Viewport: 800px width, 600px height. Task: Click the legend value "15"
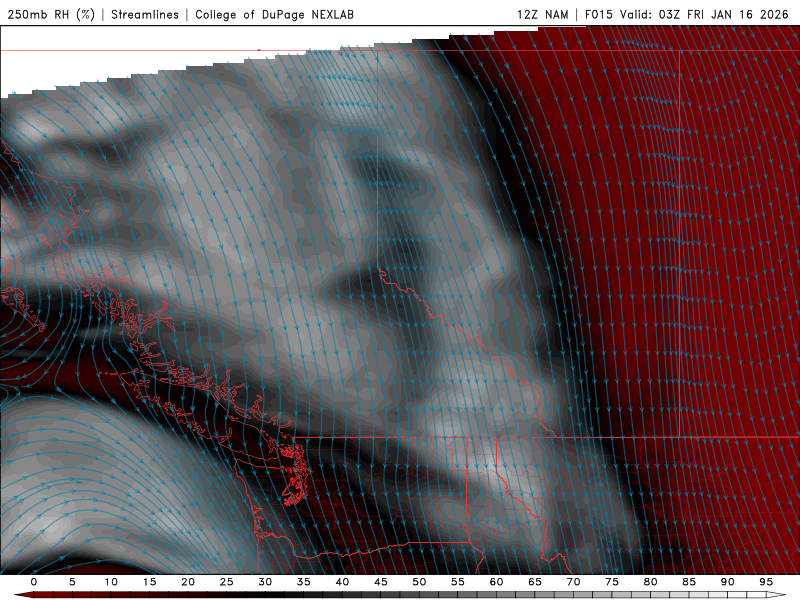coord(149,582)
